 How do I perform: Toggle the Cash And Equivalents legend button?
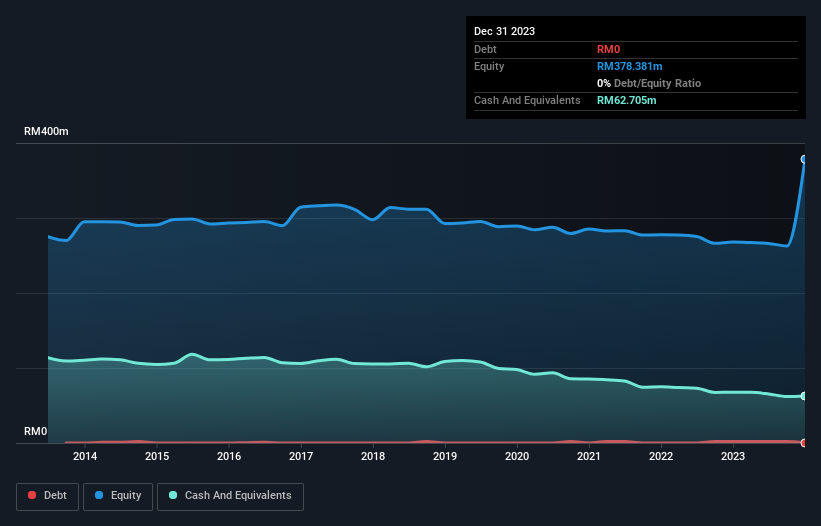pyautogui.click(x=230, y=496)
